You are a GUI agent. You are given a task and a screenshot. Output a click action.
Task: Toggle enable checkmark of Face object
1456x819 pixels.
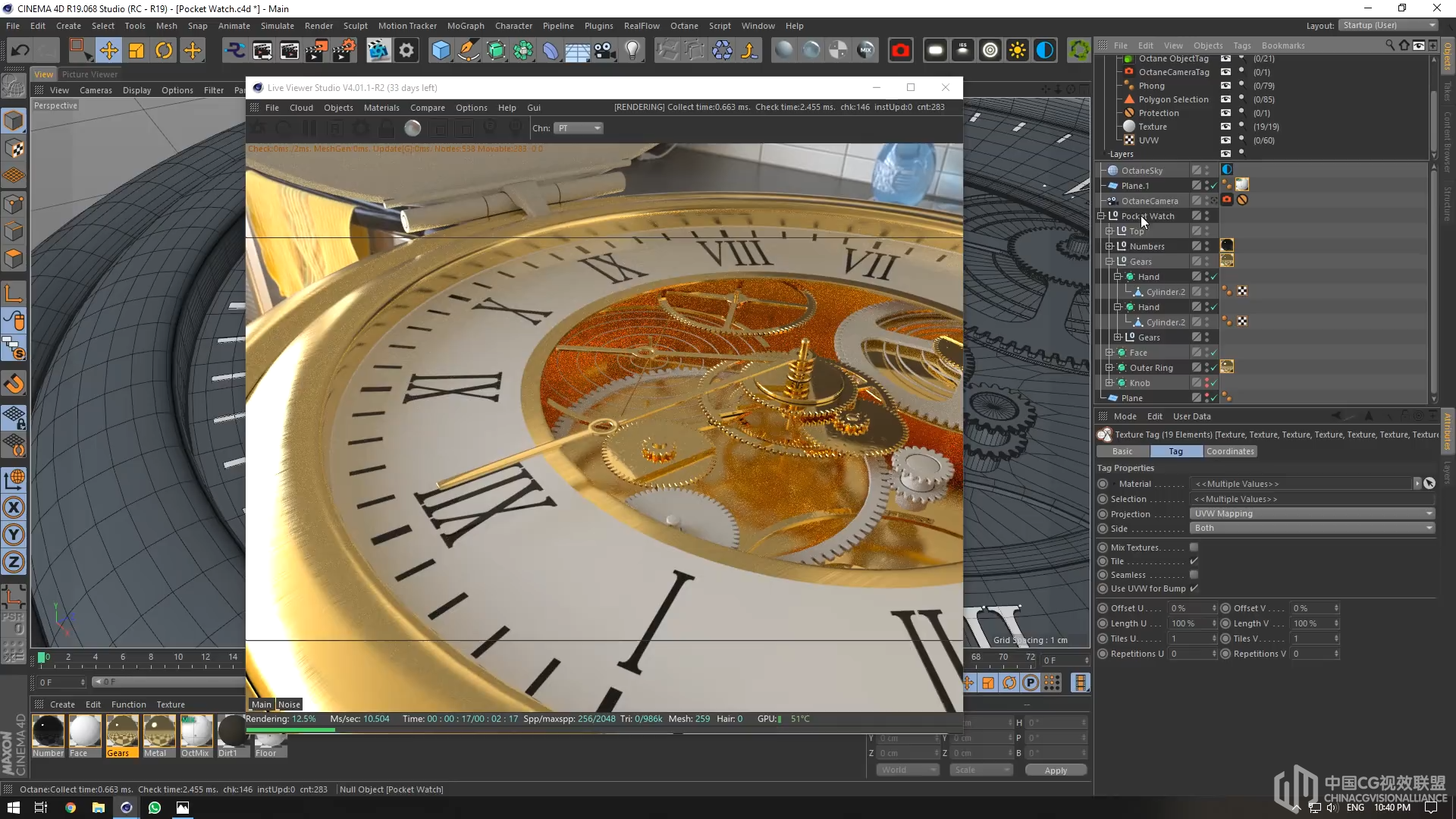coord(1214,353)
